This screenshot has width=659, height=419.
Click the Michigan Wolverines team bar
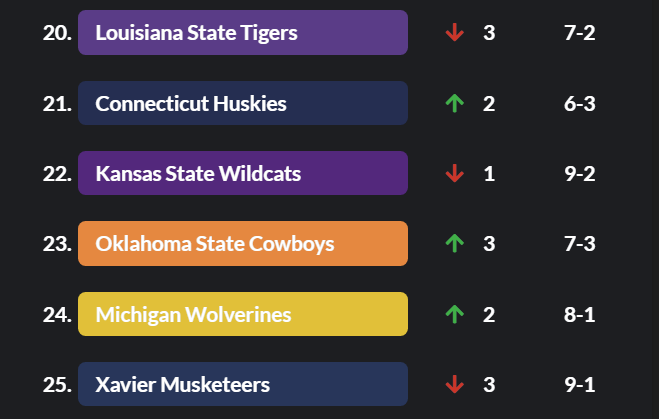pyautogui.click(x=242, y=315)
